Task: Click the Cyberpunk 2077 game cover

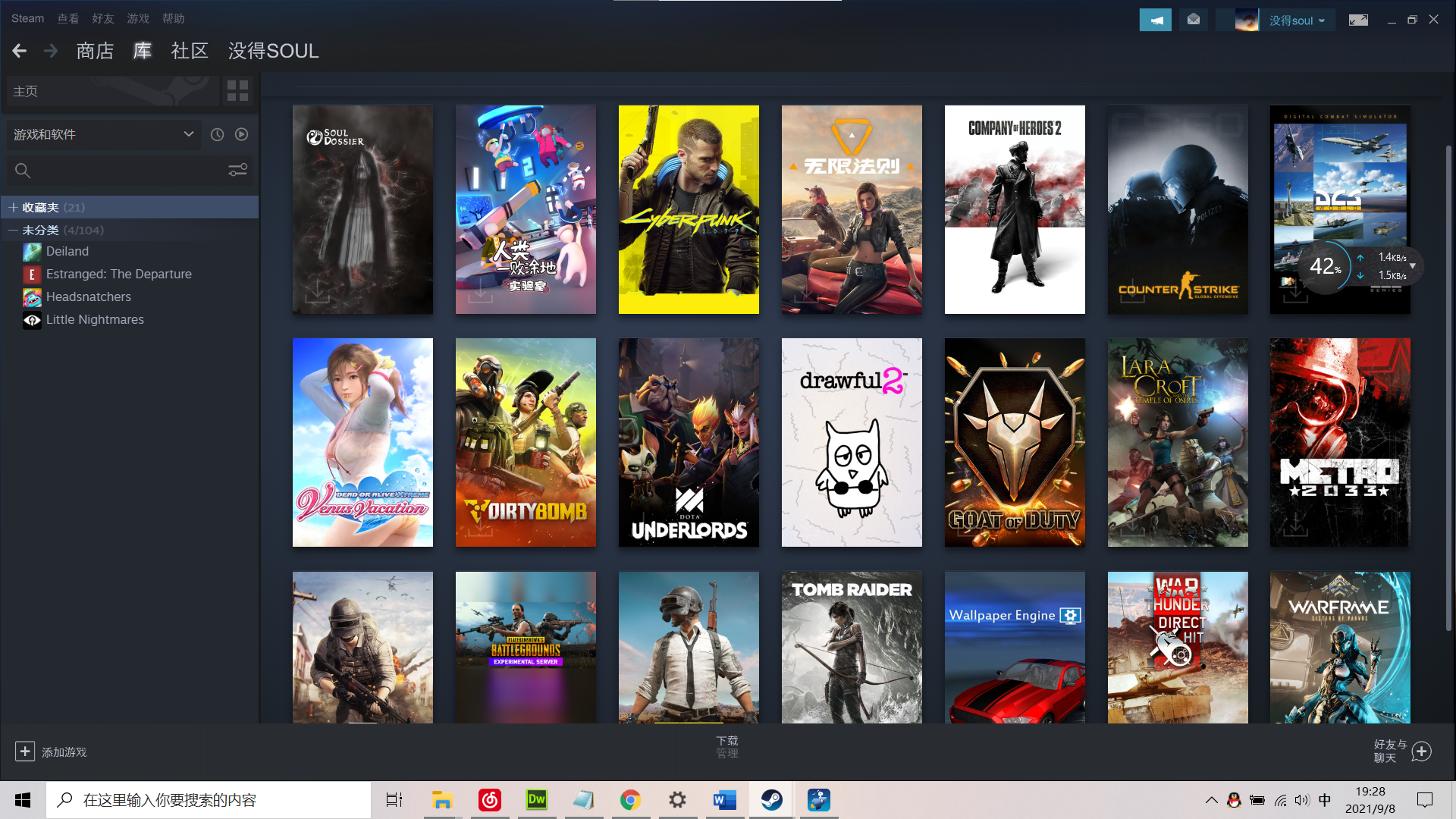Action: pyautogui.click(x=689, y=209)
